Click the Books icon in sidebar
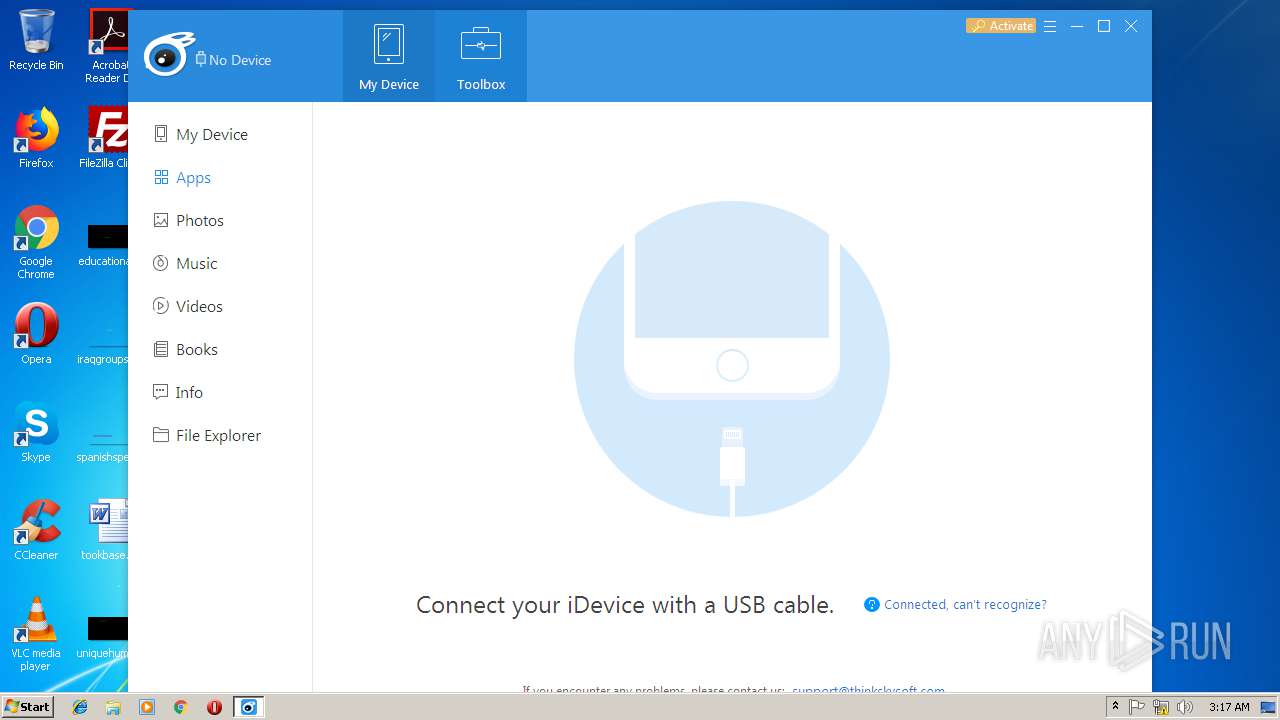Screen dimensions: 1280x720 (x=160, y=349)
